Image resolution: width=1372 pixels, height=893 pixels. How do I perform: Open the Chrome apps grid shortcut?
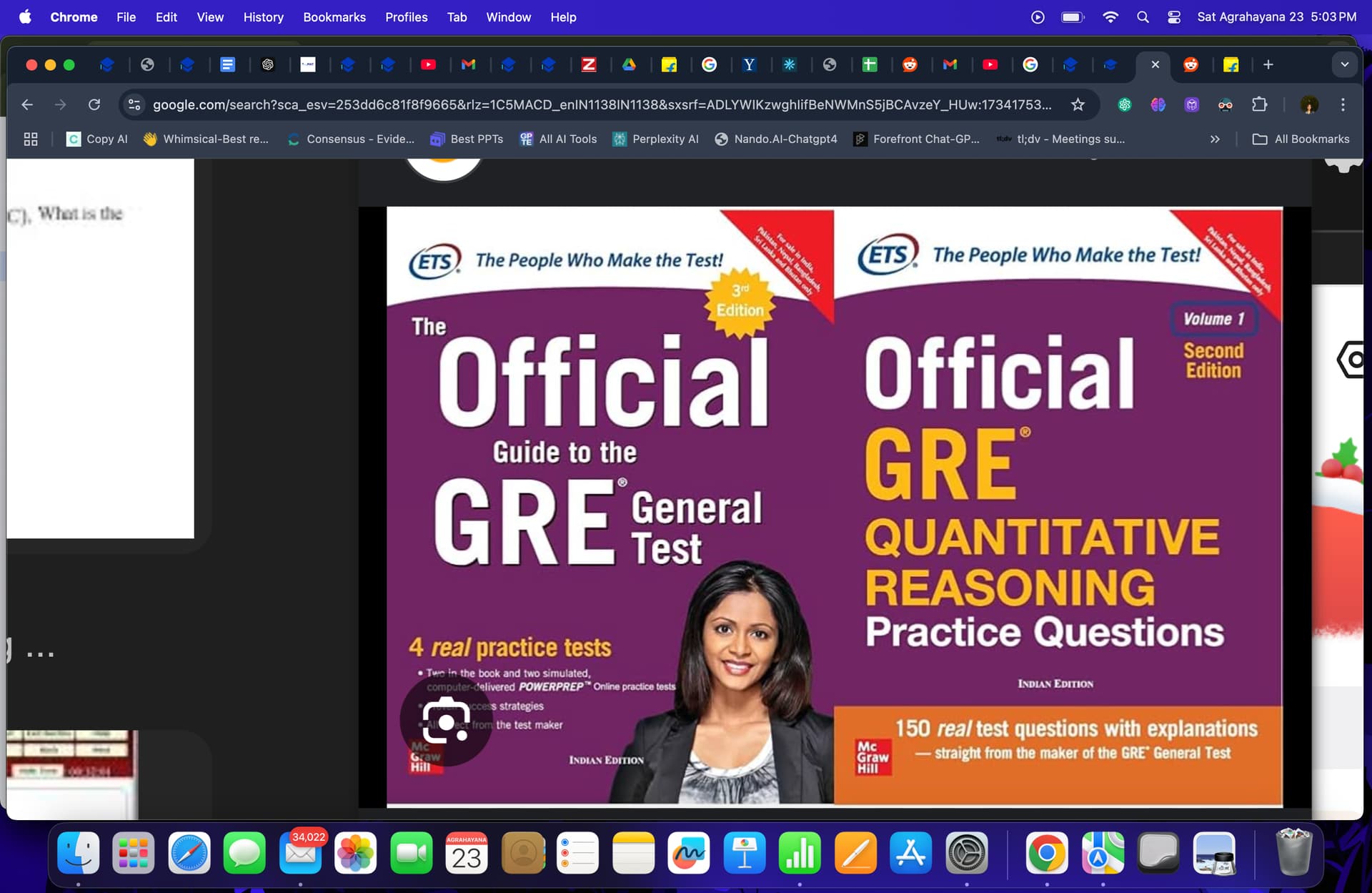click(31, 139)
